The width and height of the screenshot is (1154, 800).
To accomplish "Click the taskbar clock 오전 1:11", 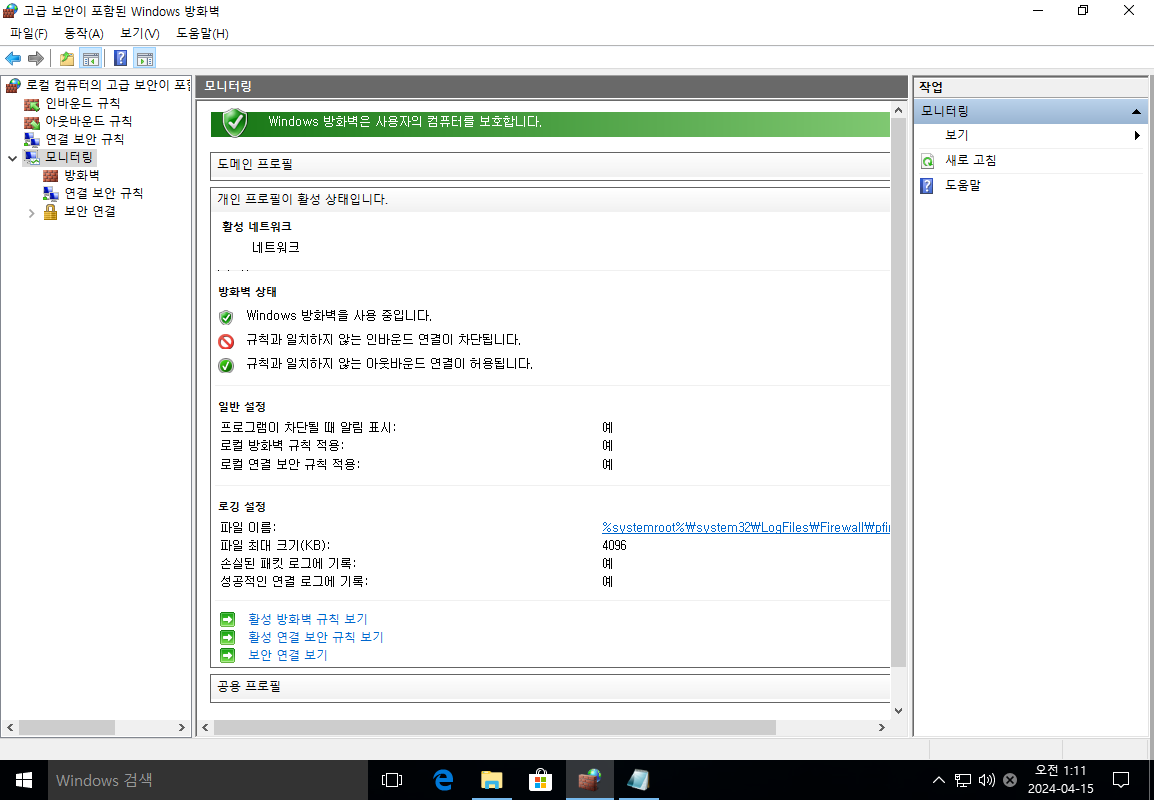I will (1061, 771).
